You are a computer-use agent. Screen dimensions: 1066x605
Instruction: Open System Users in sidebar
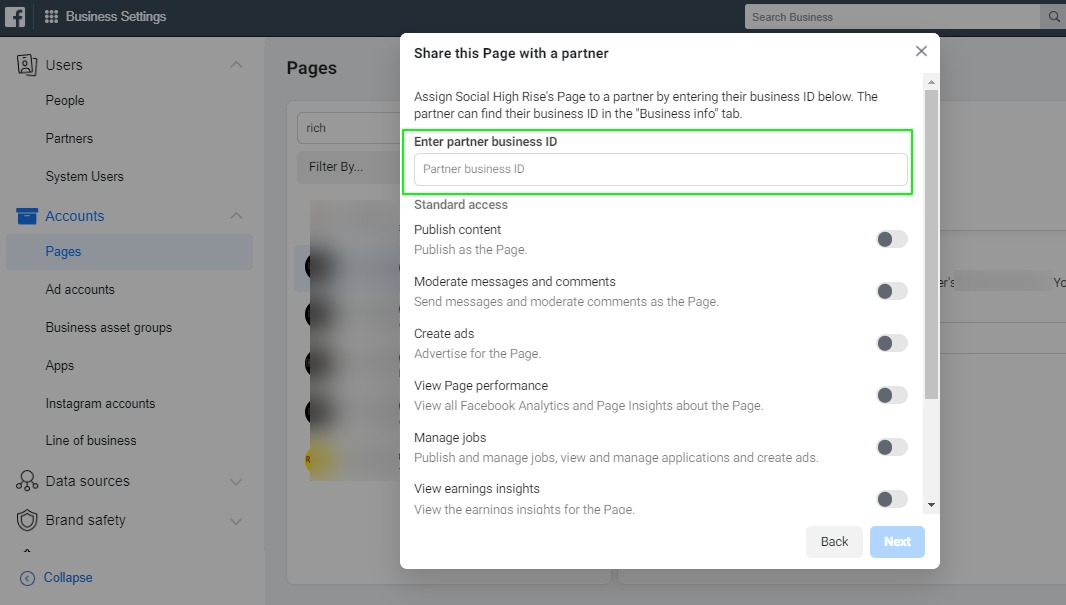pos(84,177)
